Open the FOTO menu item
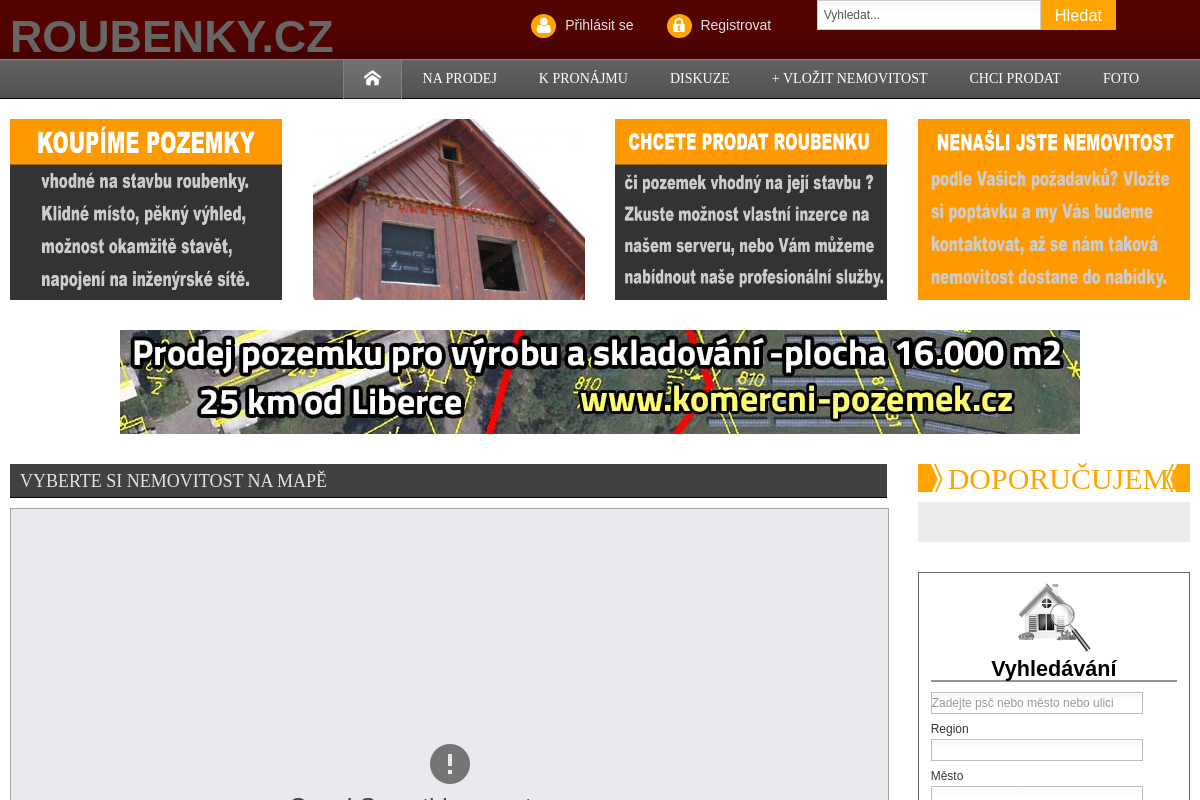Screen dimensions: 1200x800 click(x=1121, y=78)
